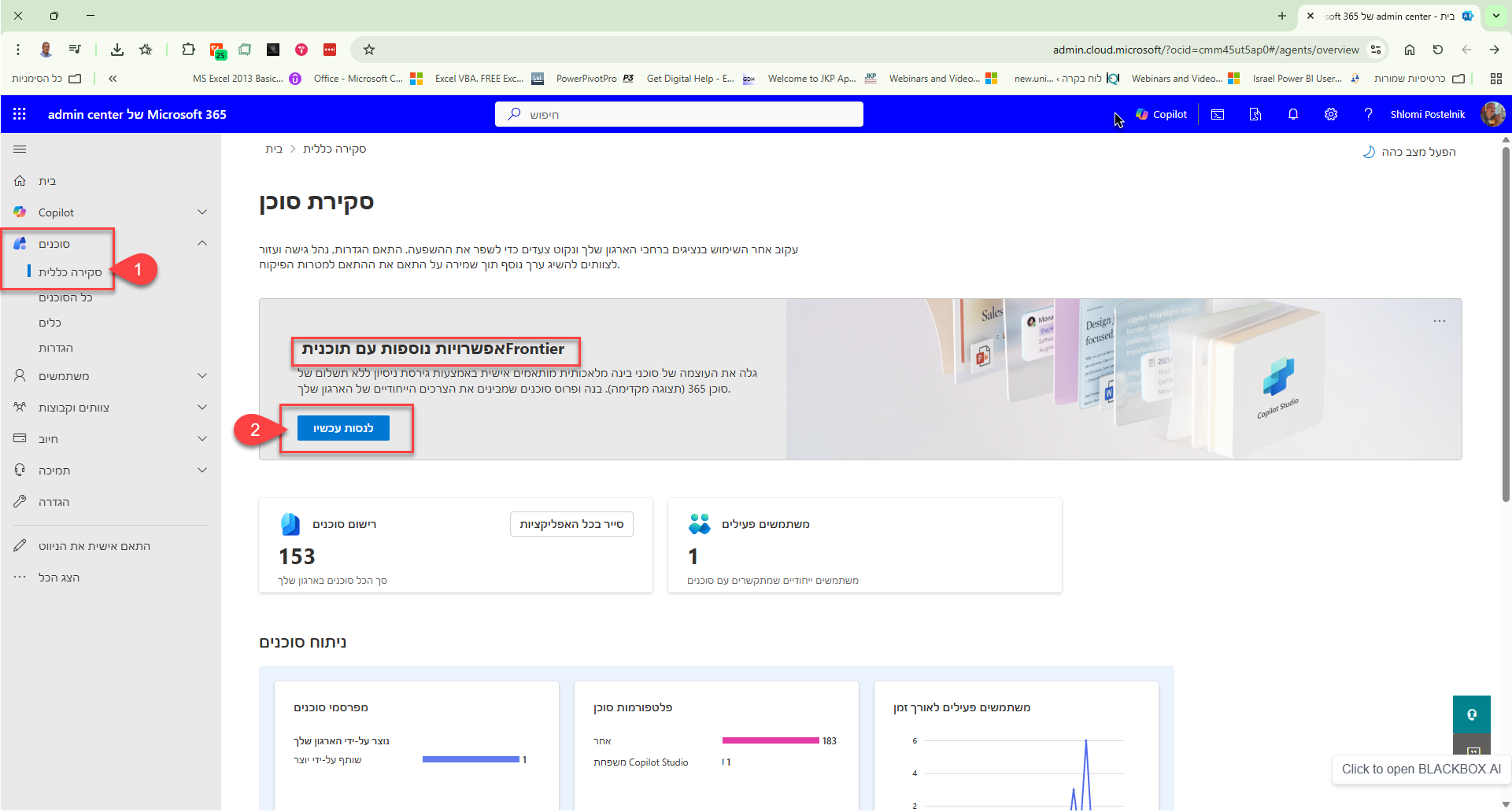Screen dimensions: 1512x812
Task: Click the help question mark icon
Action: tap(1368, 114)
